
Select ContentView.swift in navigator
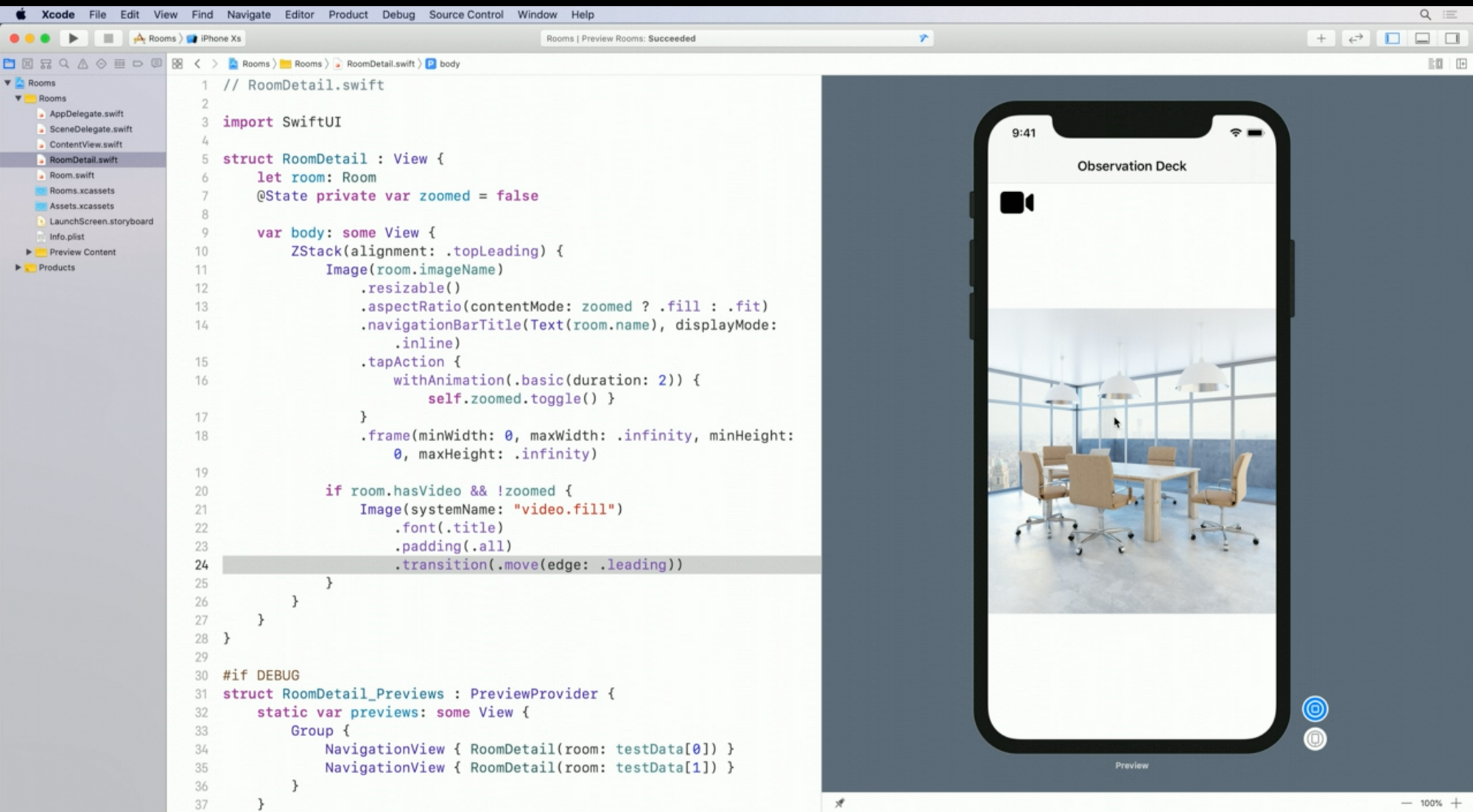tap(85, 144)
